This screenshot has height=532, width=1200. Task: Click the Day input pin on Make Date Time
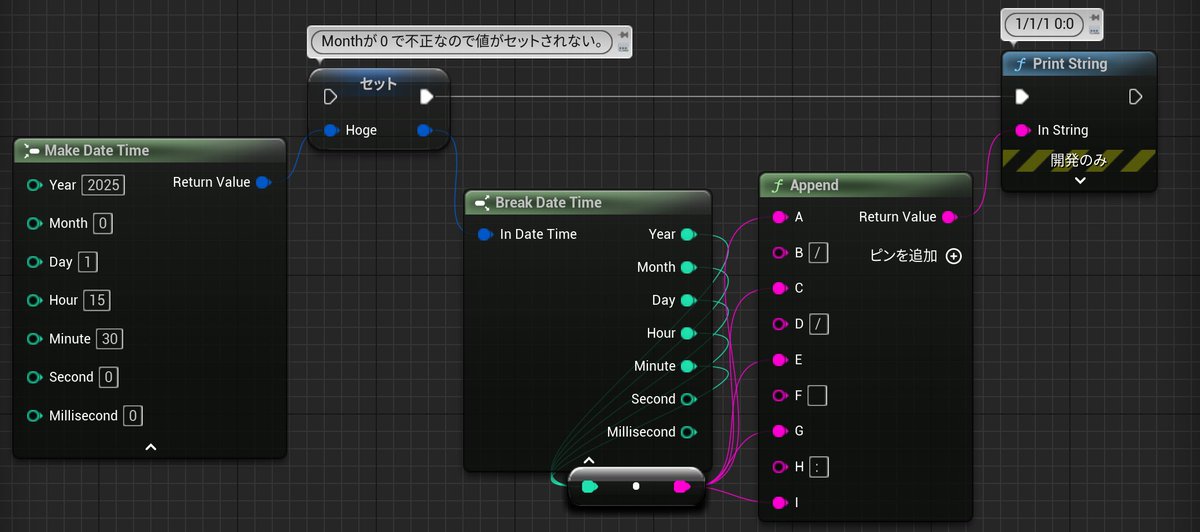pyautogui.click(x=34, y=262)
